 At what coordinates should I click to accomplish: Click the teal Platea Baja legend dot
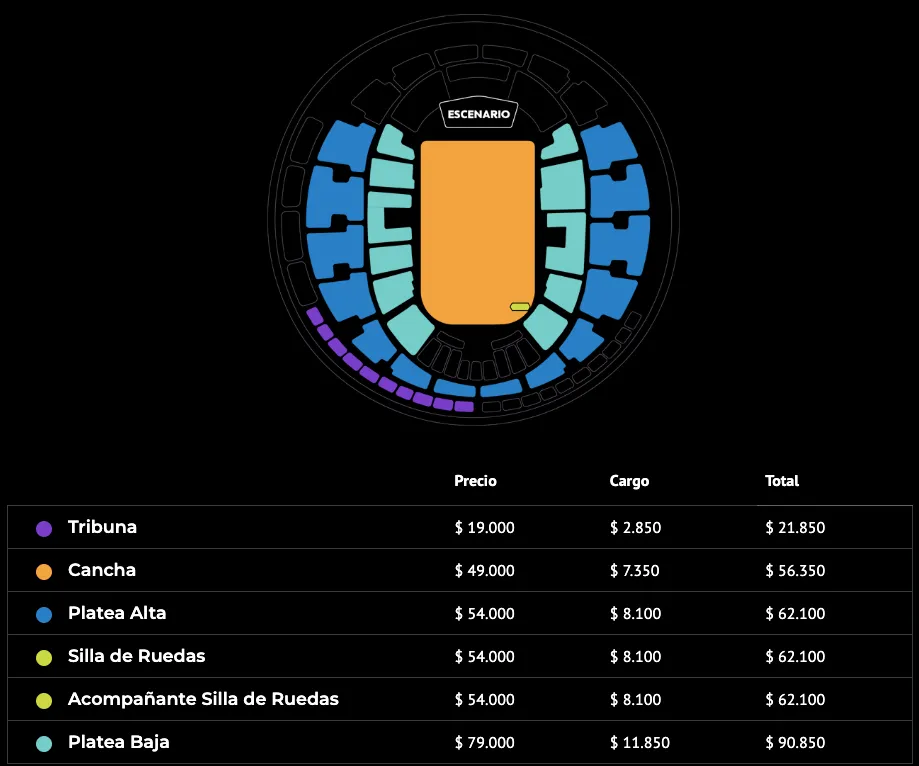coord(44,743)
